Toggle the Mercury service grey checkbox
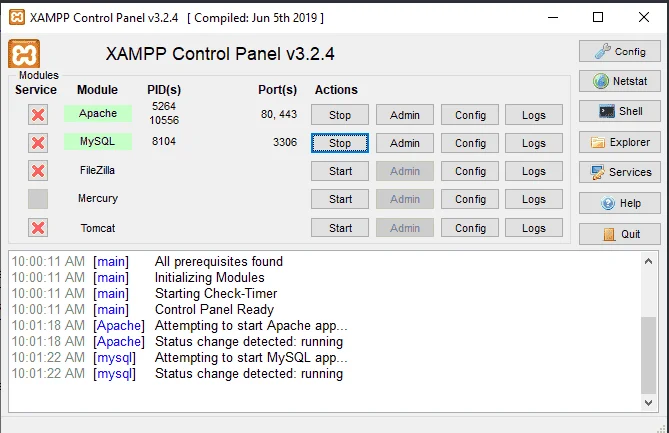This screenshot has width=669, height=433. [38, 199]
